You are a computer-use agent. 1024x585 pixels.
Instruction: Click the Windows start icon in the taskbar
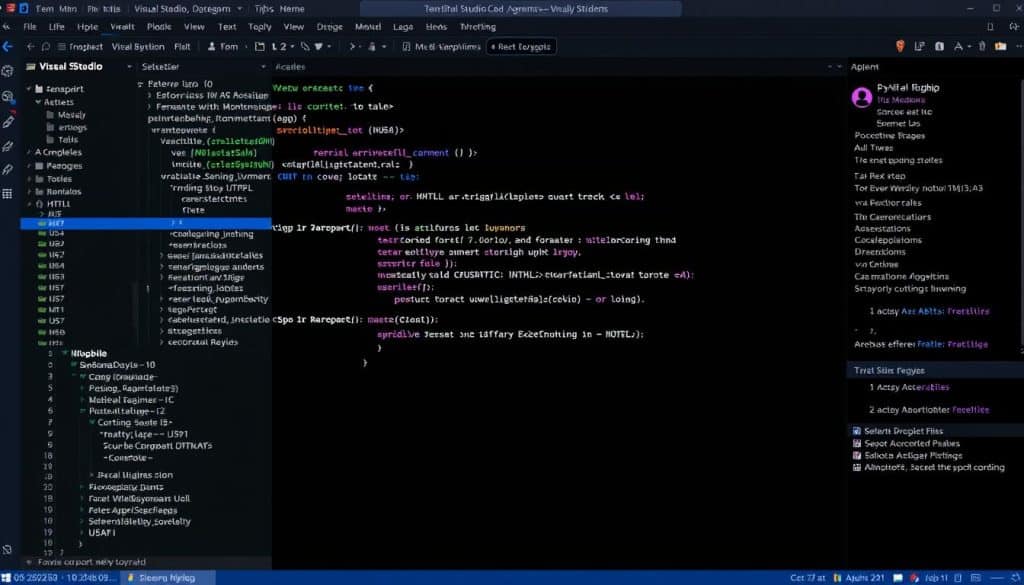pyautogui.click(x=6, y=578)
